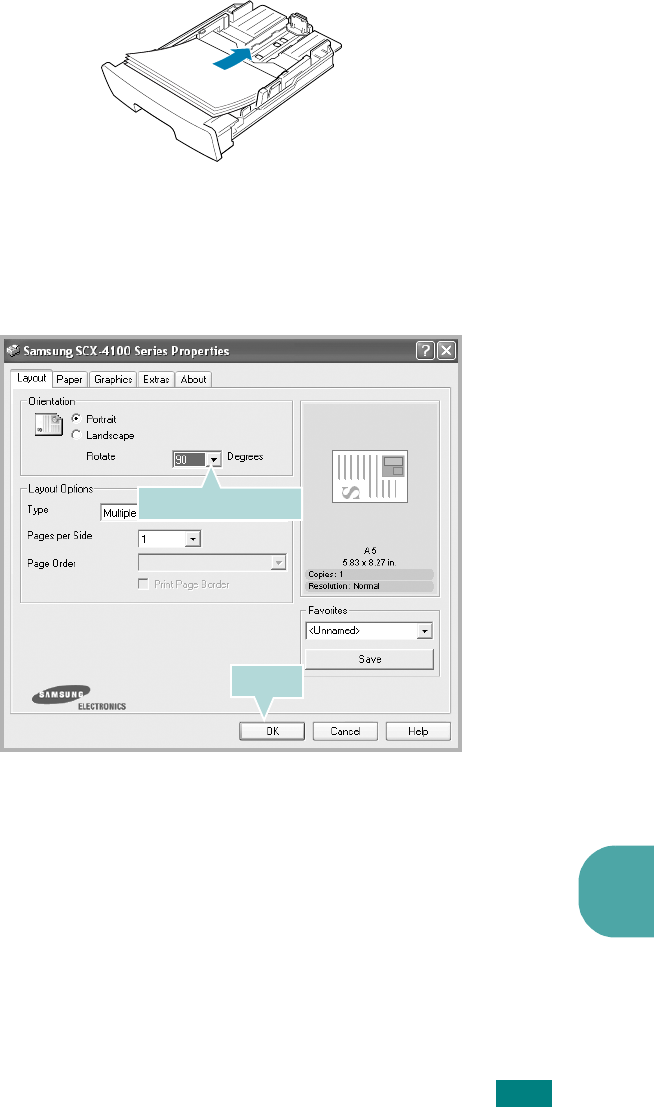Click the Resolution: Normal text
654x1107 pixels.
344,586
